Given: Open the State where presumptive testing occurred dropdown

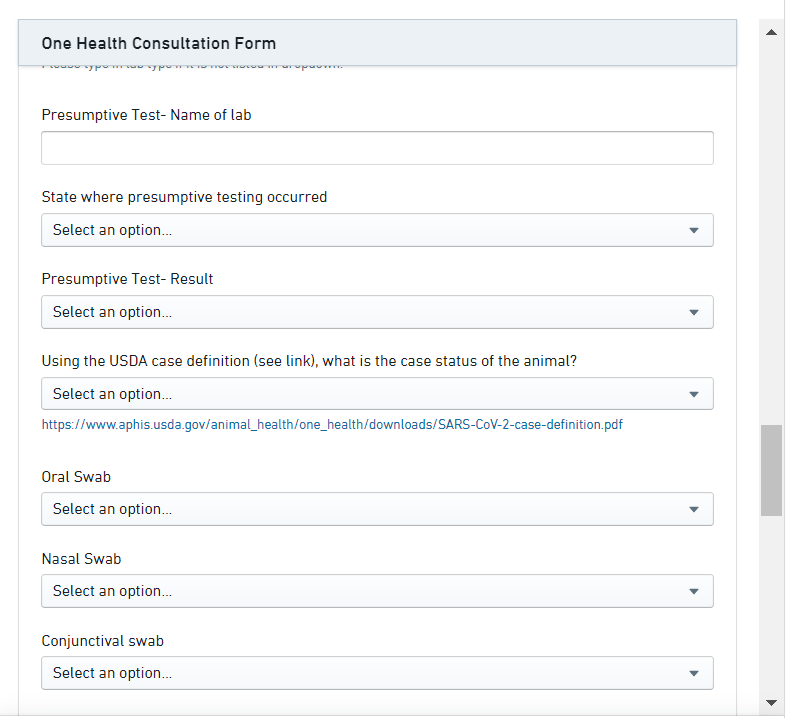Looking at the screenshot, I should (x=377, y=230).
